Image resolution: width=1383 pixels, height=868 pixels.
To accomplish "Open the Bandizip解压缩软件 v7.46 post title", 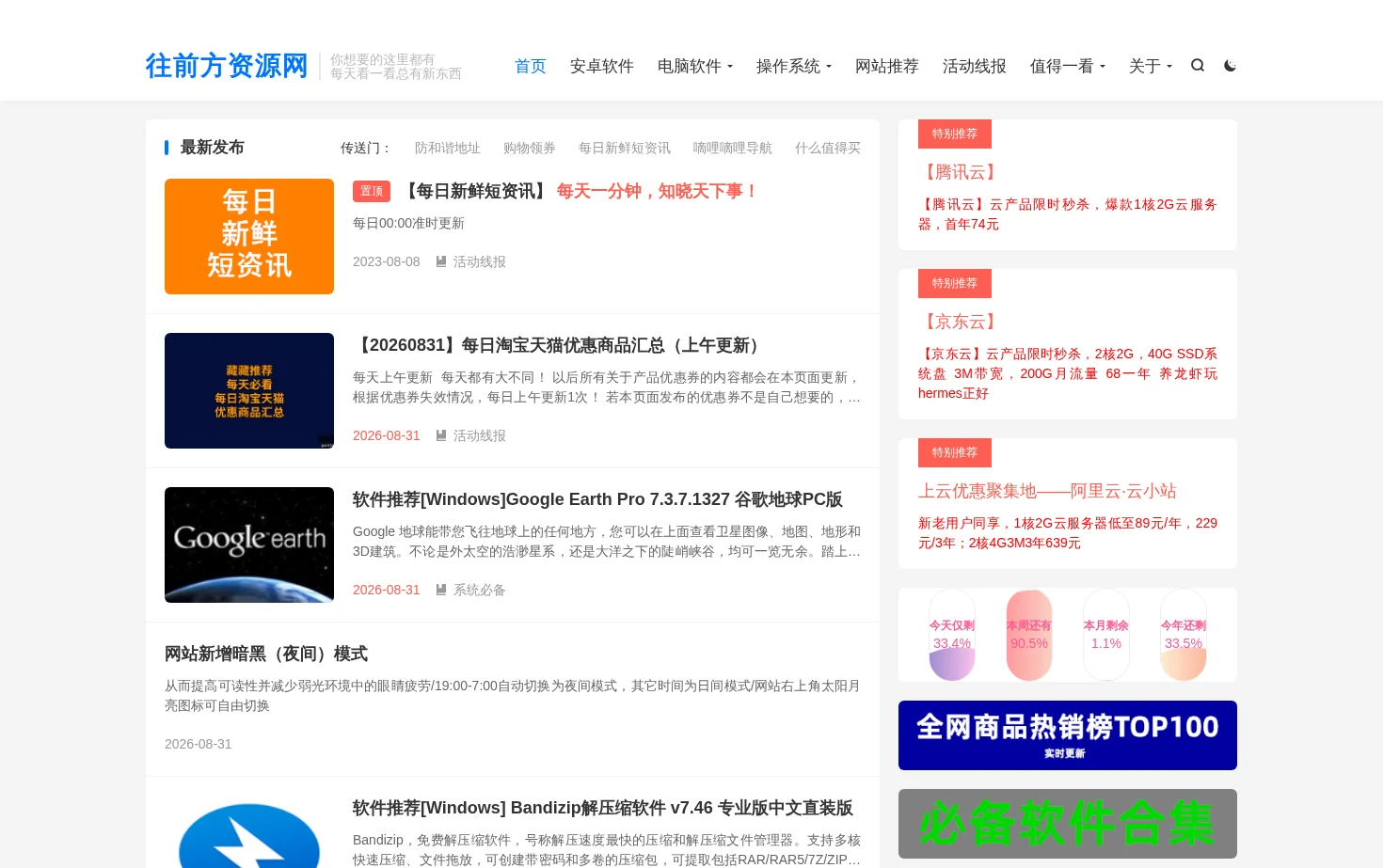I will (x=603, y=808).
